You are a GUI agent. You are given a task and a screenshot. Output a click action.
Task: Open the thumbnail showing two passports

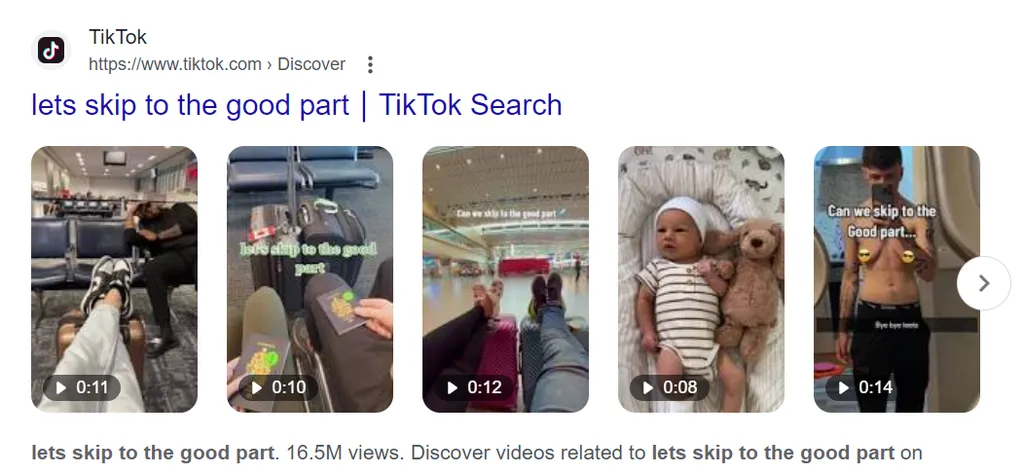[310, 279]
